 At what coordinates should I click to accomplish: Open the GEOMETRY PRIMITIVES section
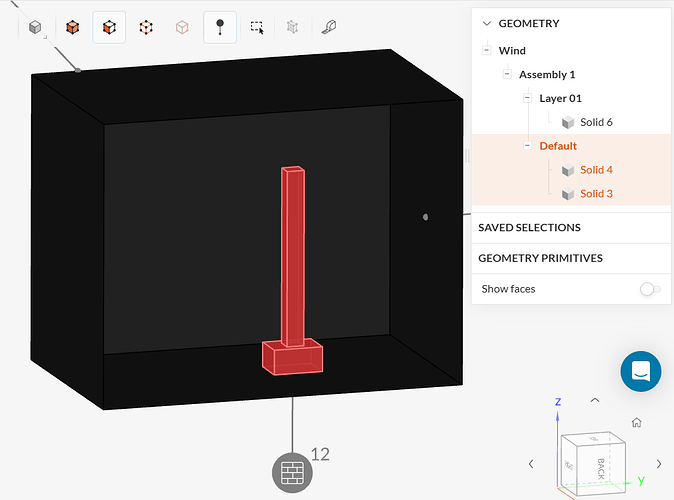(x=571, y=258)
